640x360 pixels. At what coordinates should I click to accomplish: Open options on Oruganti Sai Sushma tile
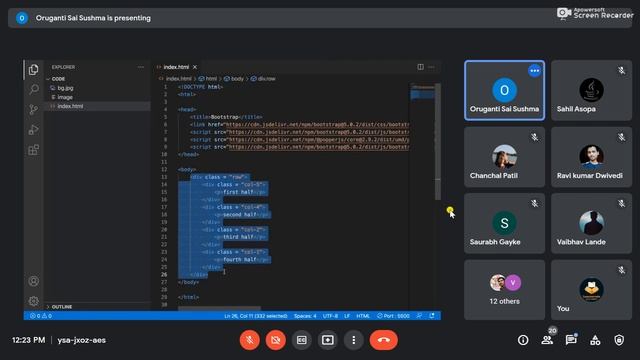point(534,71)
